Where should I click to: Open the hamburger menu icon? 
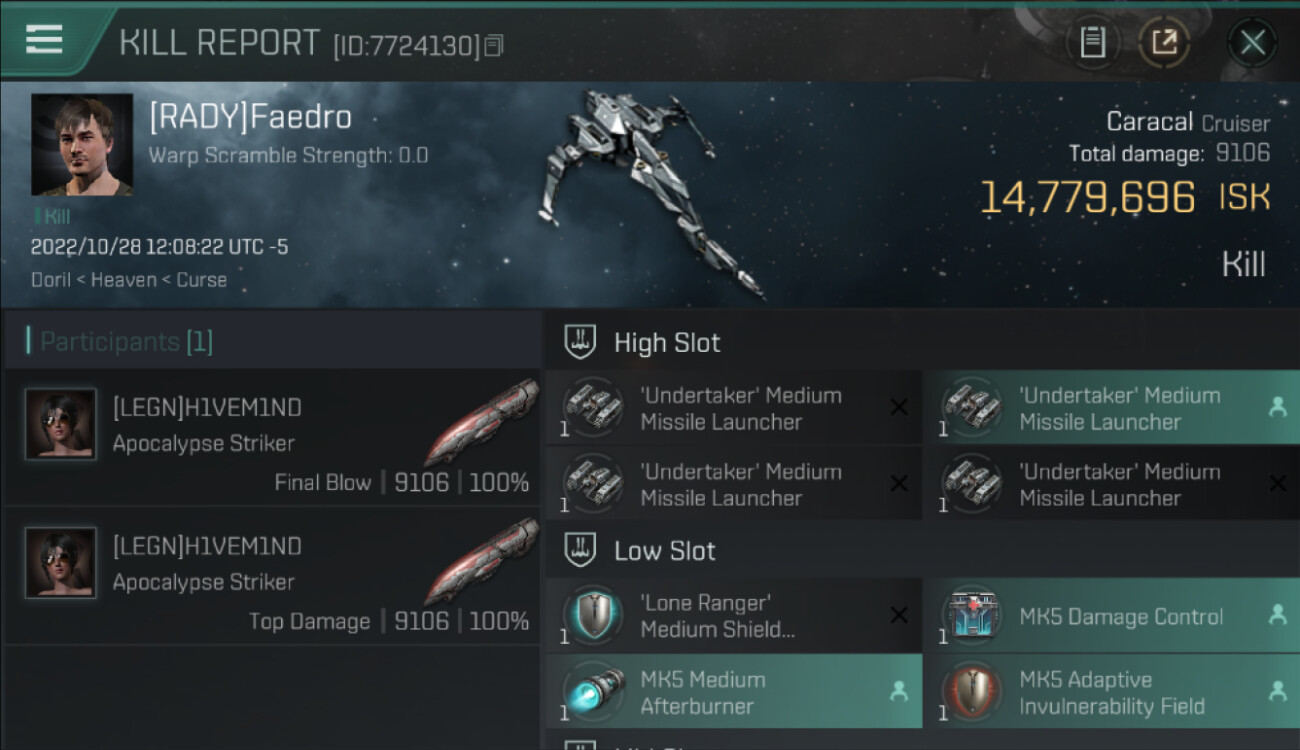click(x=44, y=39)
